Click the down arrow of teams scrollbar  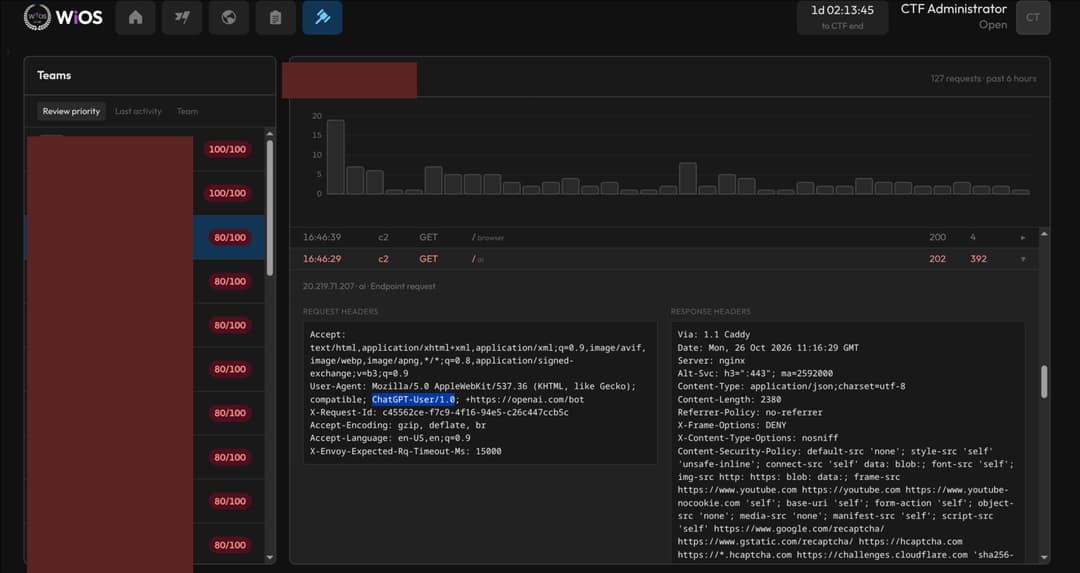tap(269, 557)
